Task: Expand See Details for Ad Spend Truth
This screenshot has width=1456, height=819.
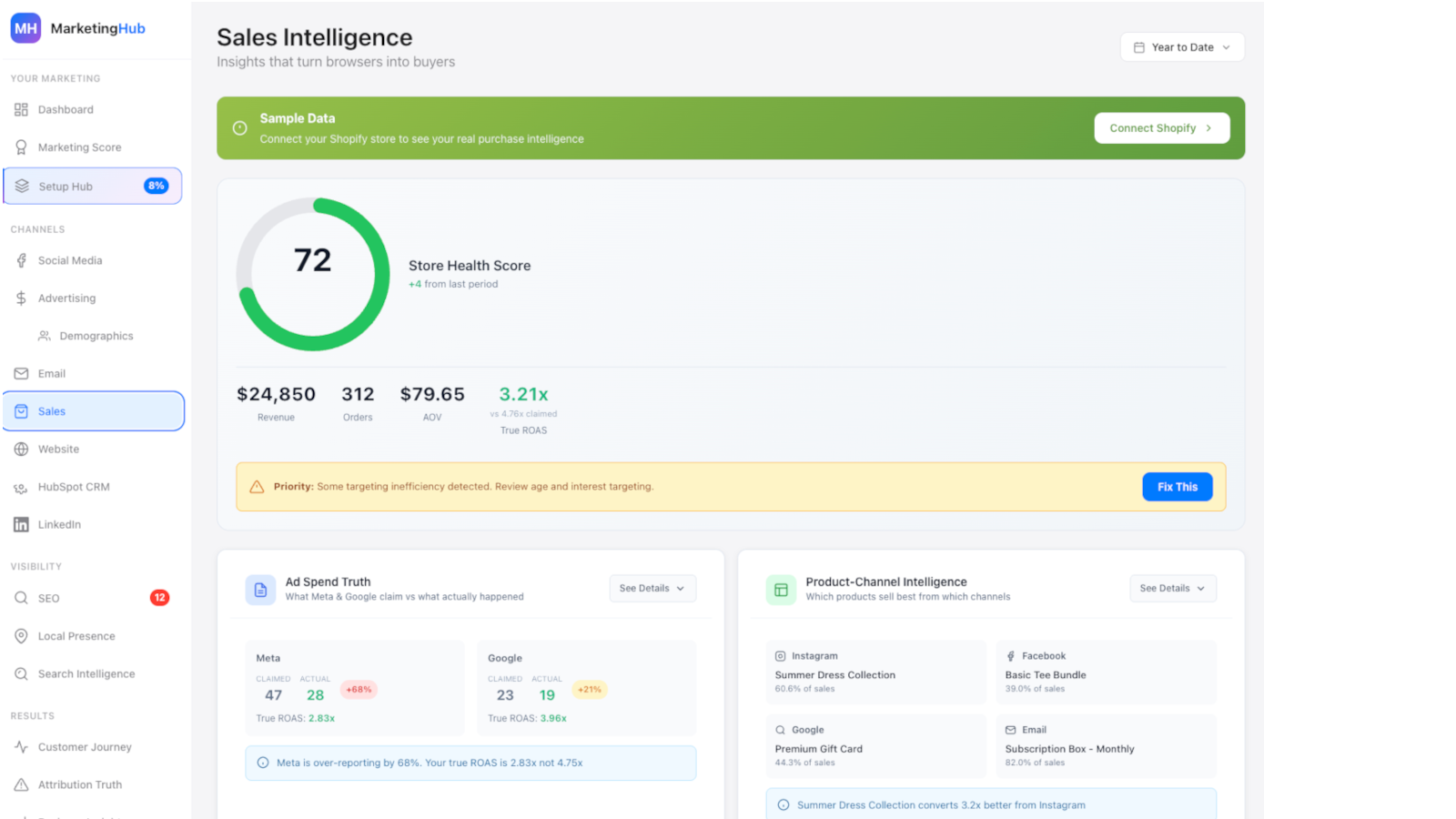Action: [x=652, y=589]
